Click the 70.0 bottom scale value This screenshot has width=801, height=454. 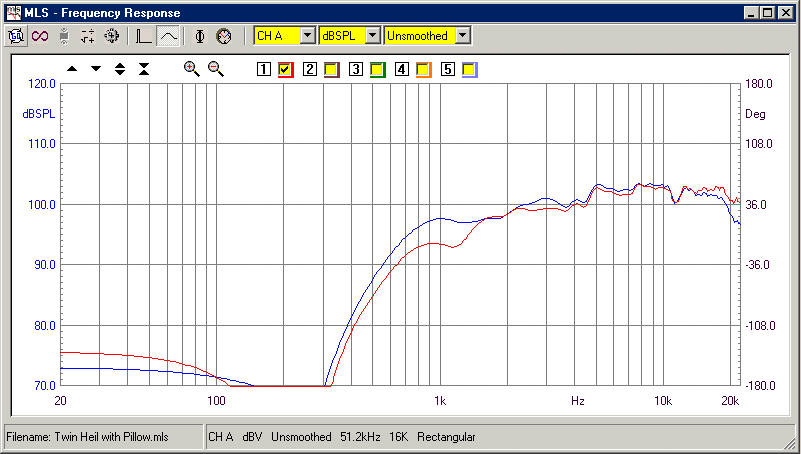pos(44,386)
